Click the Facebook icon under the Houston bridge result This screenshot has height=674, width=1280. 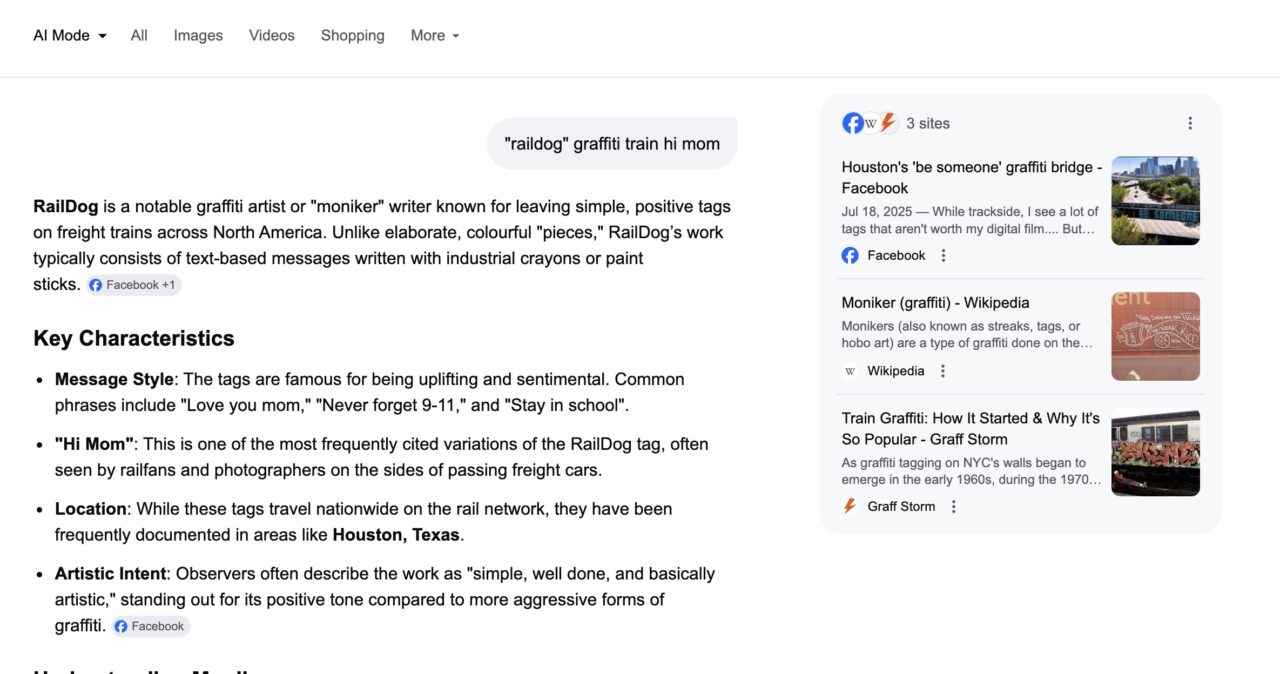click(x=849, y=255)
